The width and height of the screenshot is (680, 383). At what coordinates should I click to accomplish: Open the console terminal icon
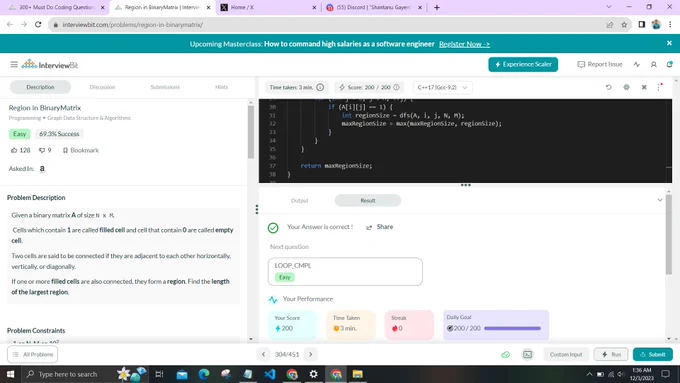(x=527, y=354)
